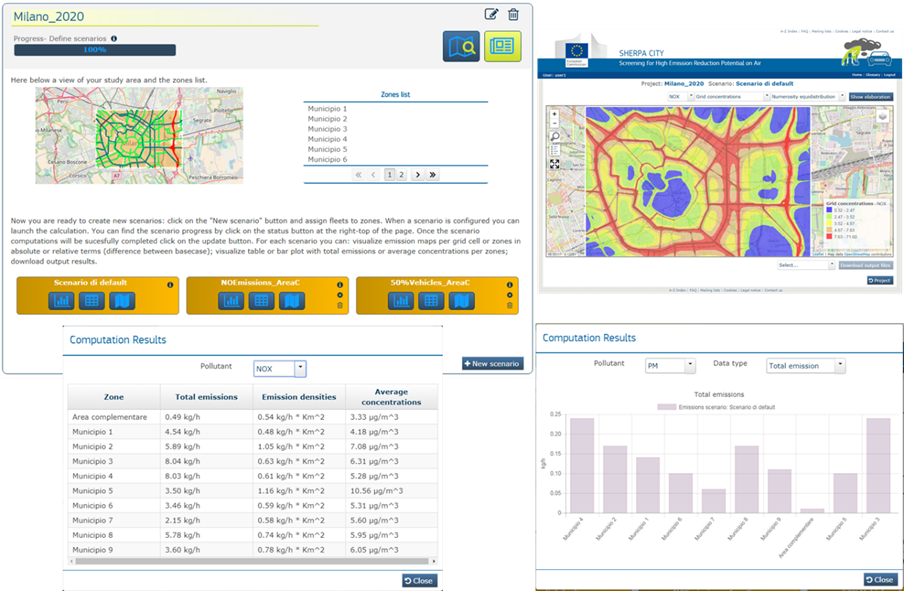Show info for NOEmissions_AreaC scenario

tap(340, 285)
